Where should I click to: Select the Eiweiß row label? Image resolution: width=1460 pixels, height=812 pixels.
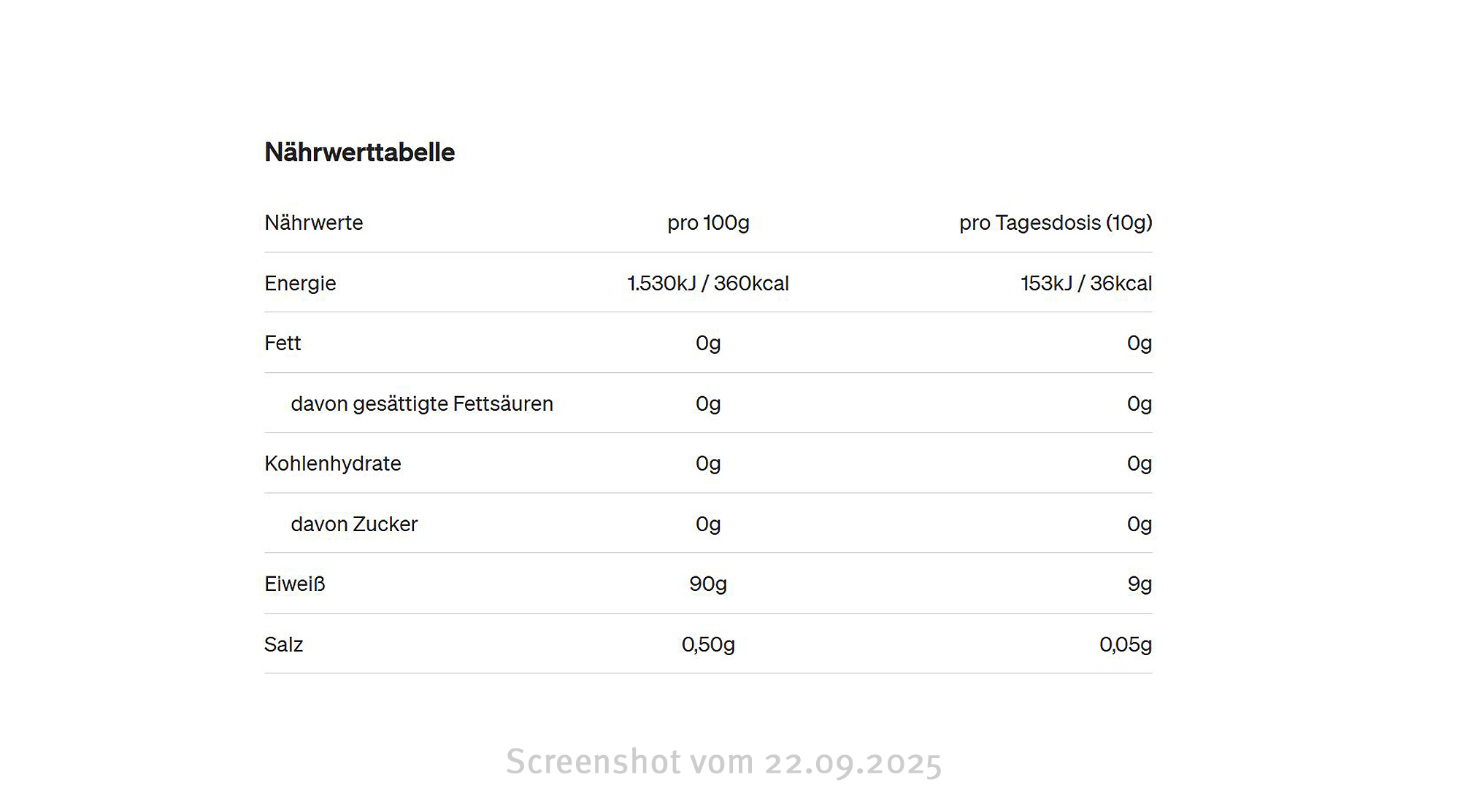point(294,584)
